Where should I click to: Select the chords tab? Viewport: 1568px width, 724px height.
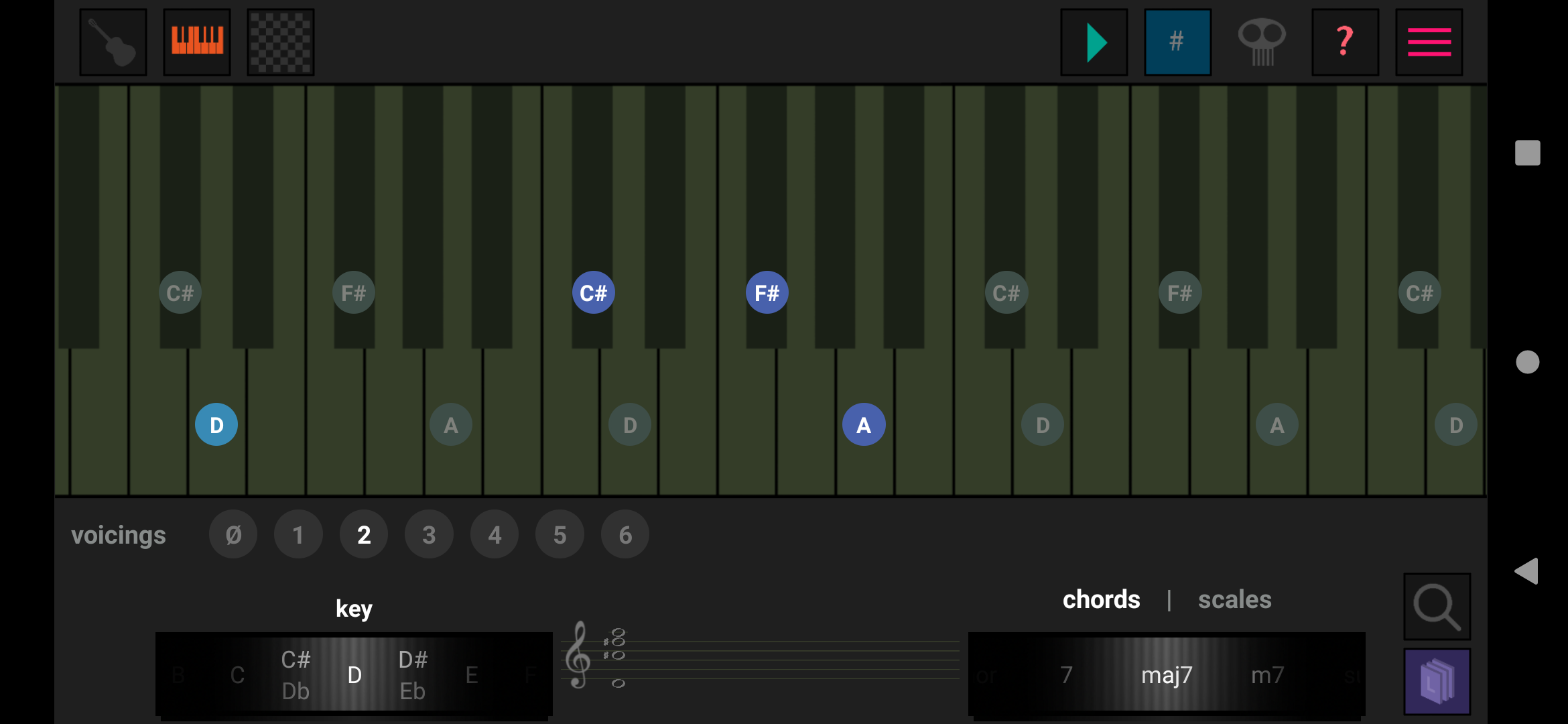pyautogui.click(x=1101, y=599)
